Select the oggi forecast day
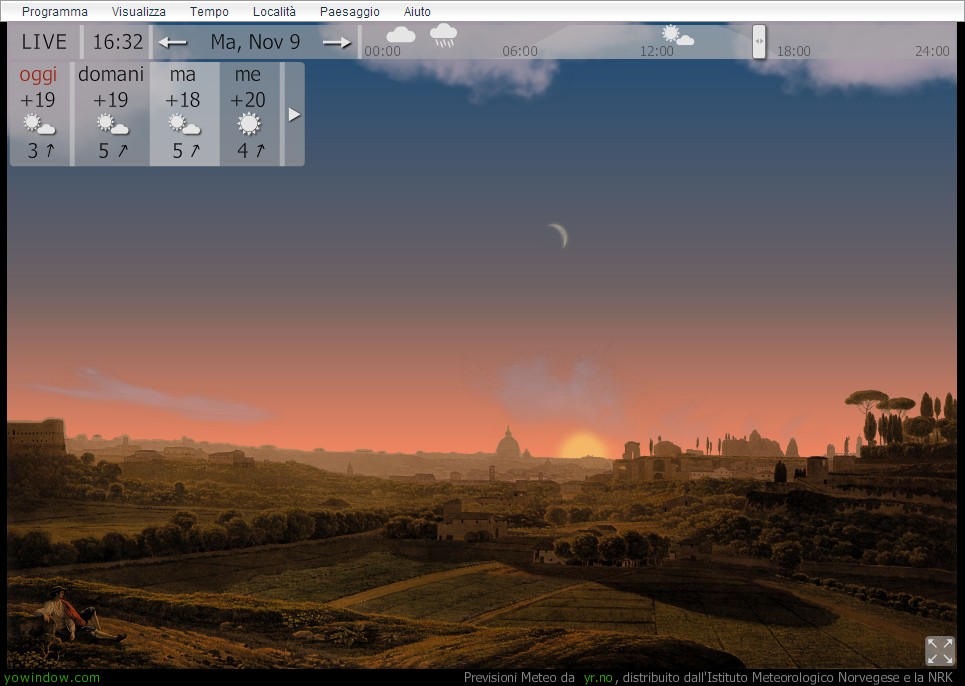This screenshot has height=686, width=965. coord(39,114)
